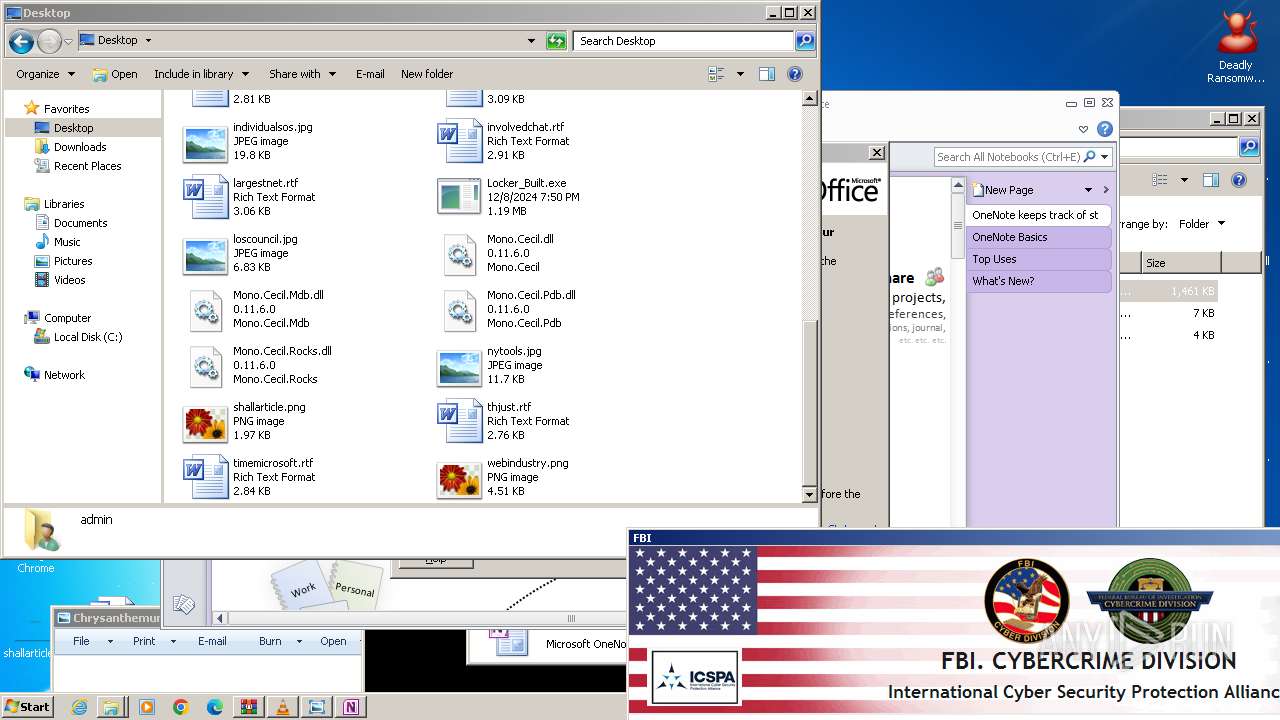The height and width of the screenshot is (720, 1280).
Task: Select 'OneNote keeps track of st' page tab
Action: pos(1039,215)
